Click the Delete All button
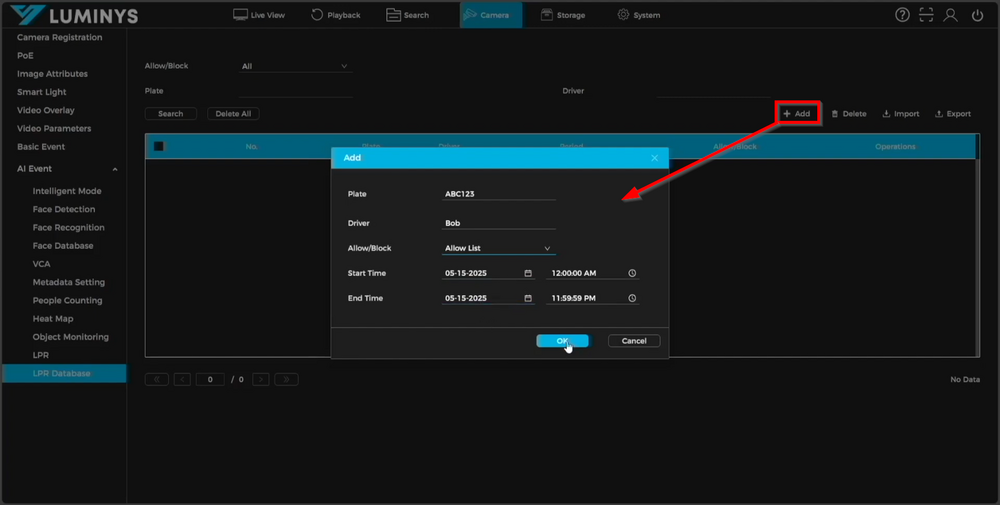Viewport: 1000px width, 505px height. [233, 114]
